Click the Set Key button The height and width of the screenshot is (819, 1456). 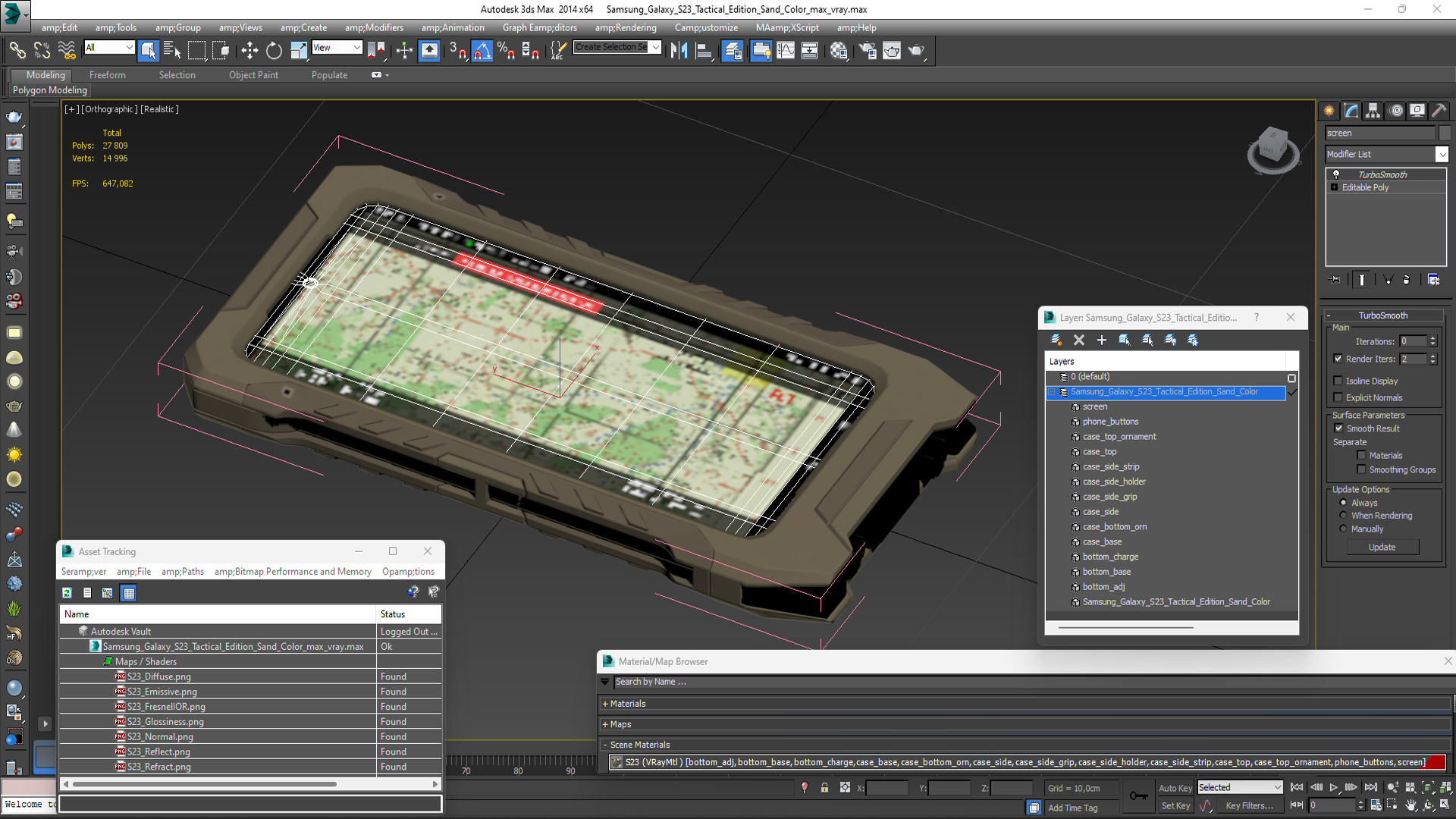coord(1175,806)
